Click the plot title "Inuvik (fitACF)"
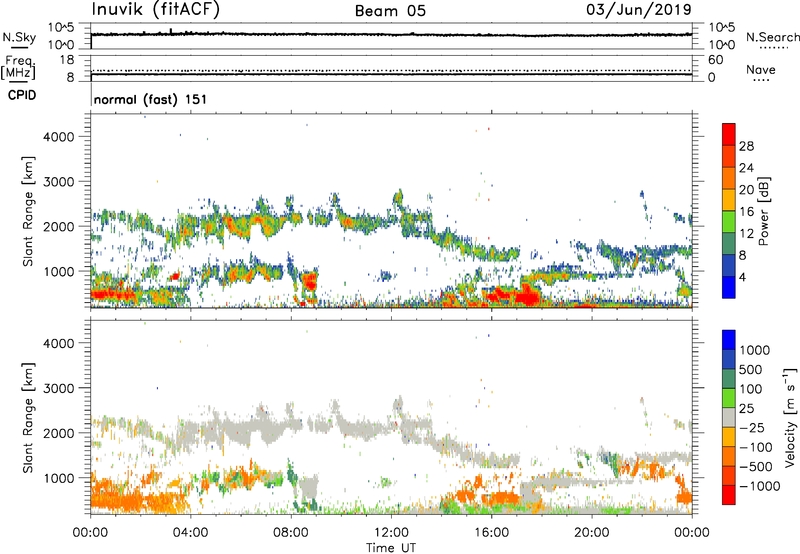This screenshot has height=554, width=800. click(x=156, y=10)
